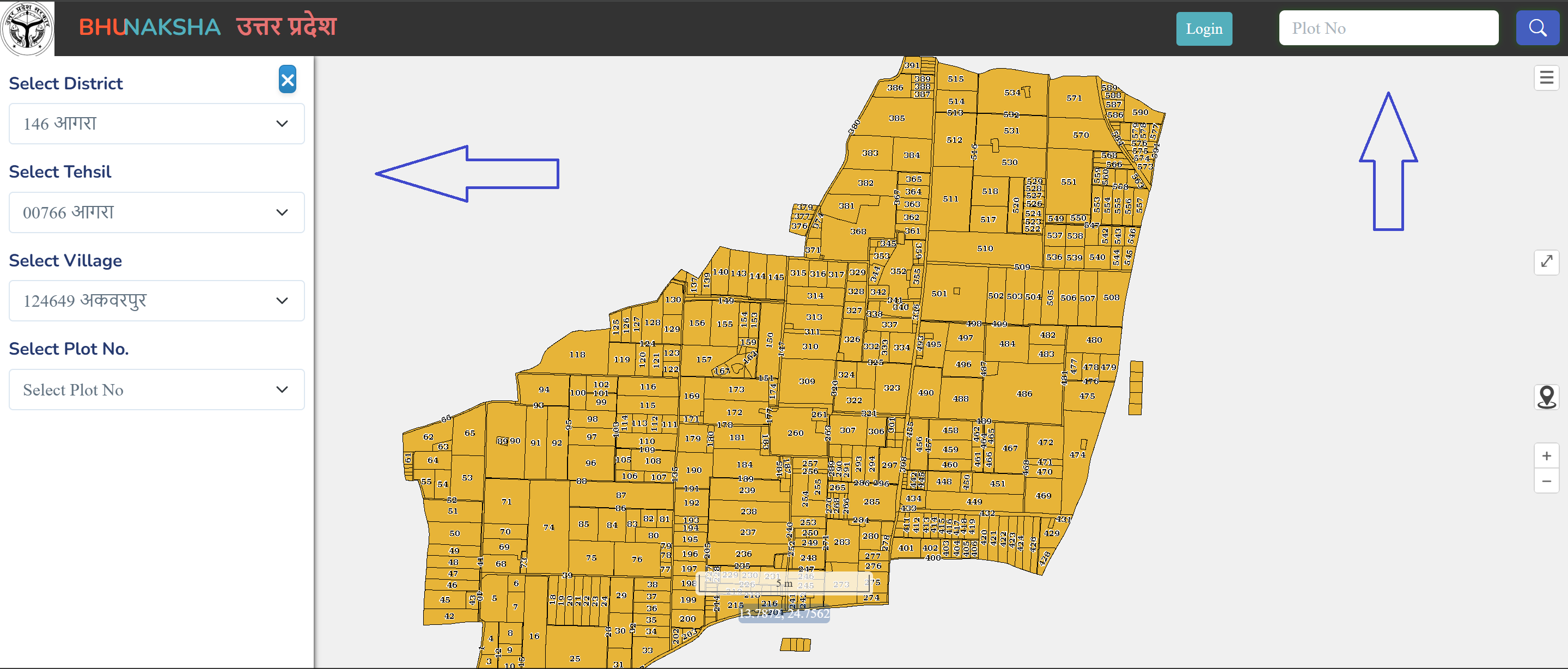
Task: Select plot 486 on the map
Action: tap(1024, 394)
